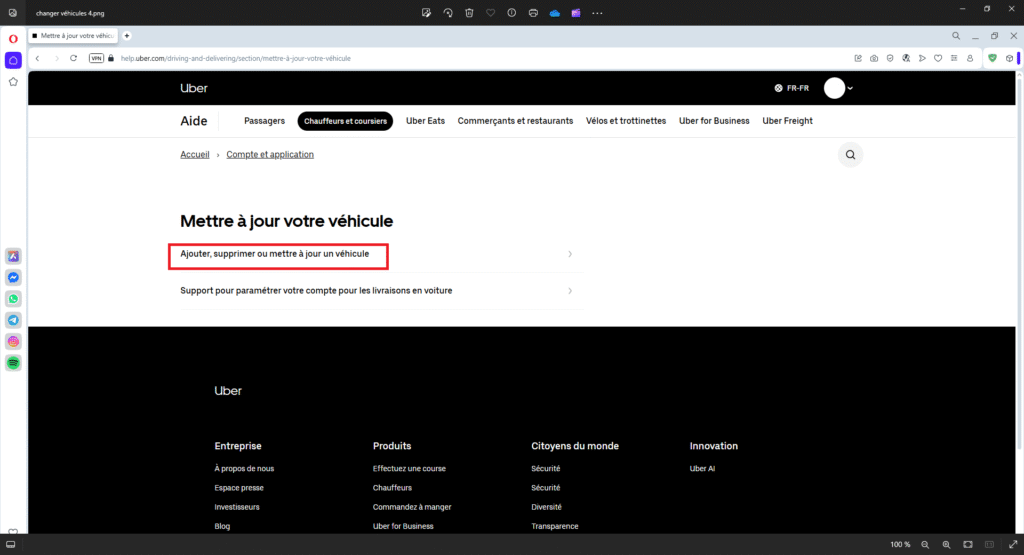
Task: Click the browser tab search magnifier
Action: 955,36
